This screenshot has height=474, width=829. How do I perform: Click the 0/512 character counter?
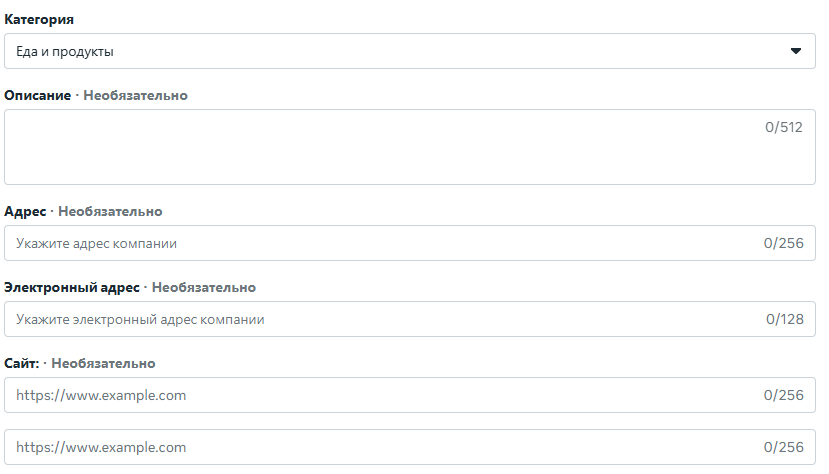[x=784, y=127]
